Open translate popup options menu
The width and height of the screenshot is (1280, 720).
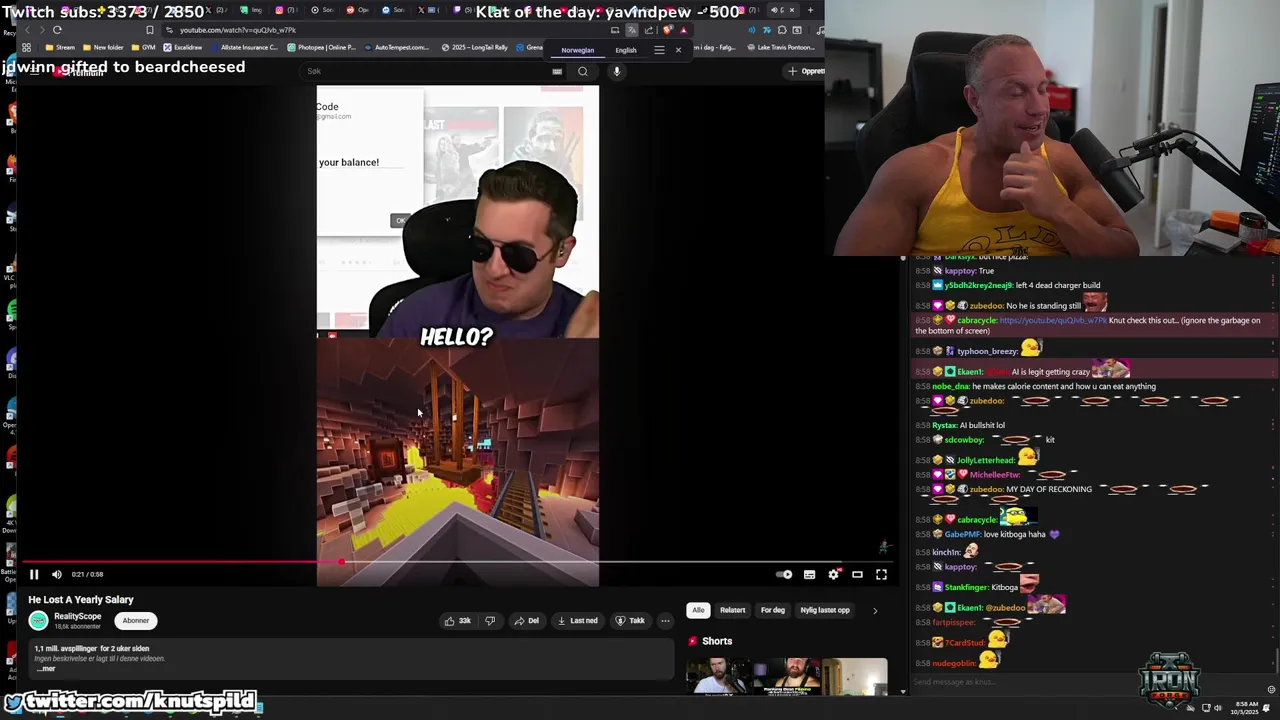coord(659,50)
